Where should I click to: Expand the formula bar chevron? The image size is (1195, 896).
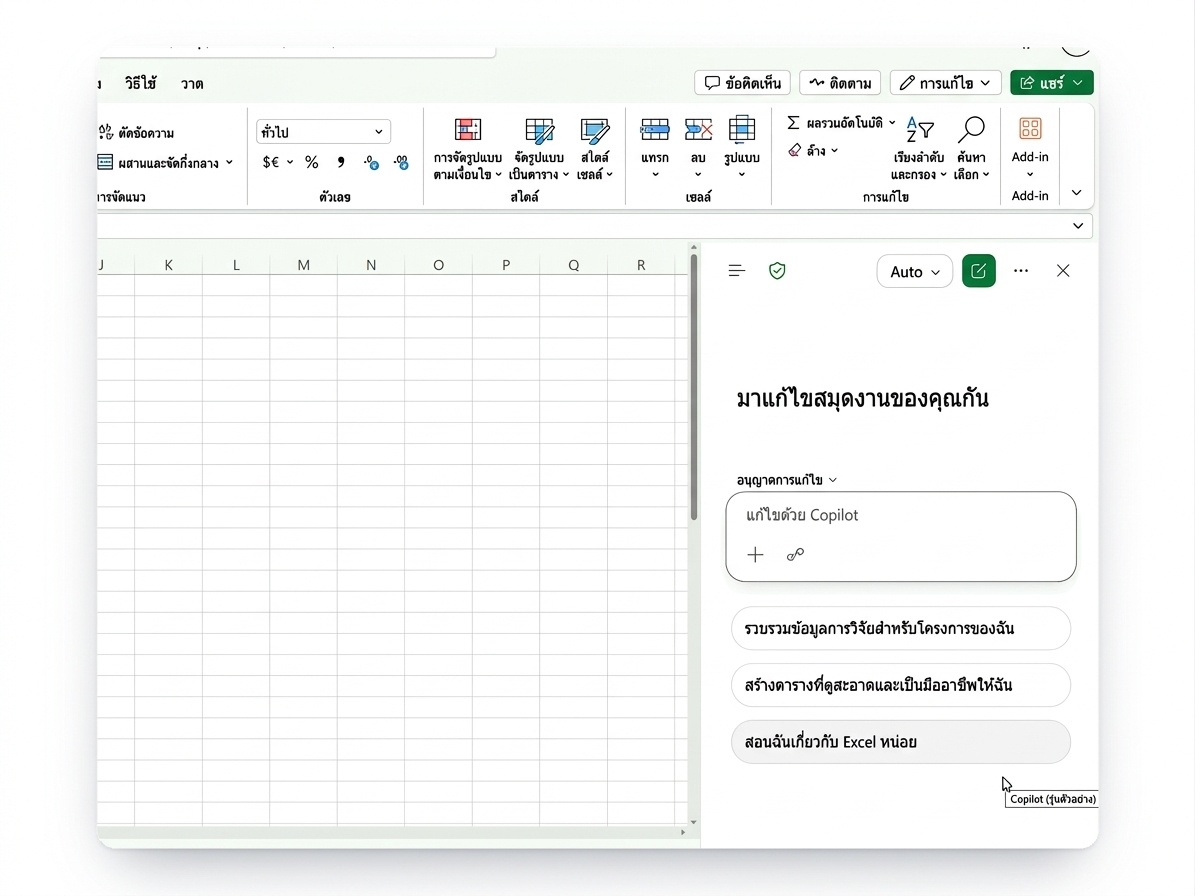pos(1078,226)
